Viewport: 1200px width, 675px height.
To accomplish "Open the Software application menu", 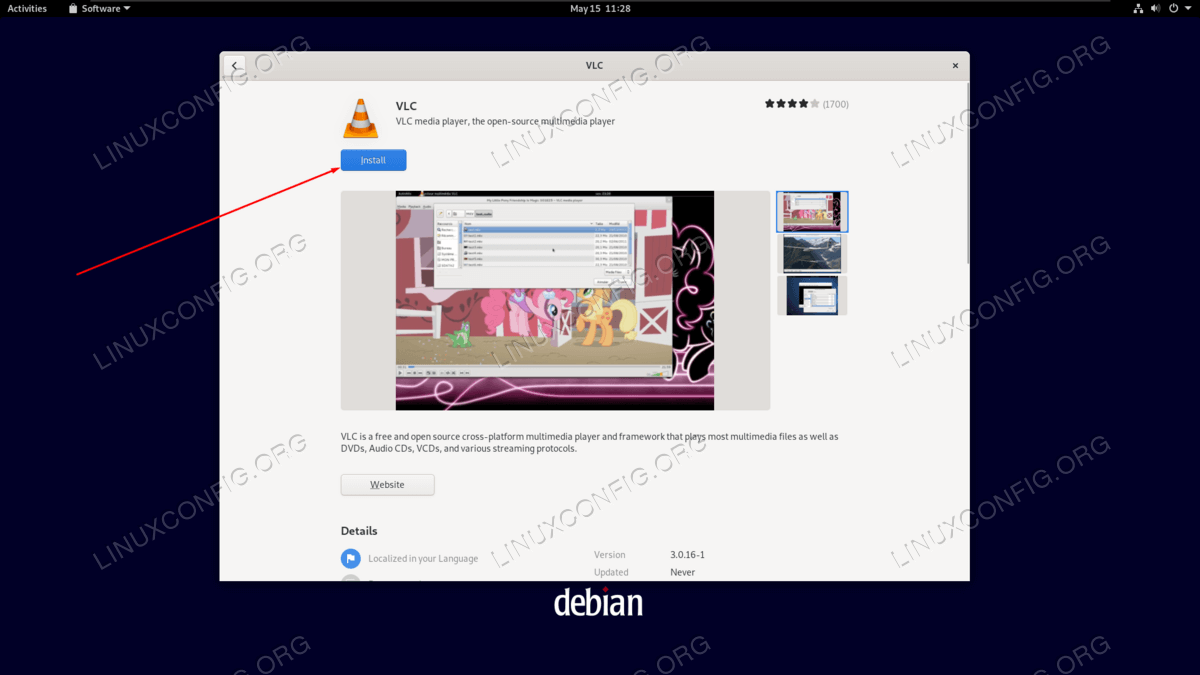I will click(99, 8).
